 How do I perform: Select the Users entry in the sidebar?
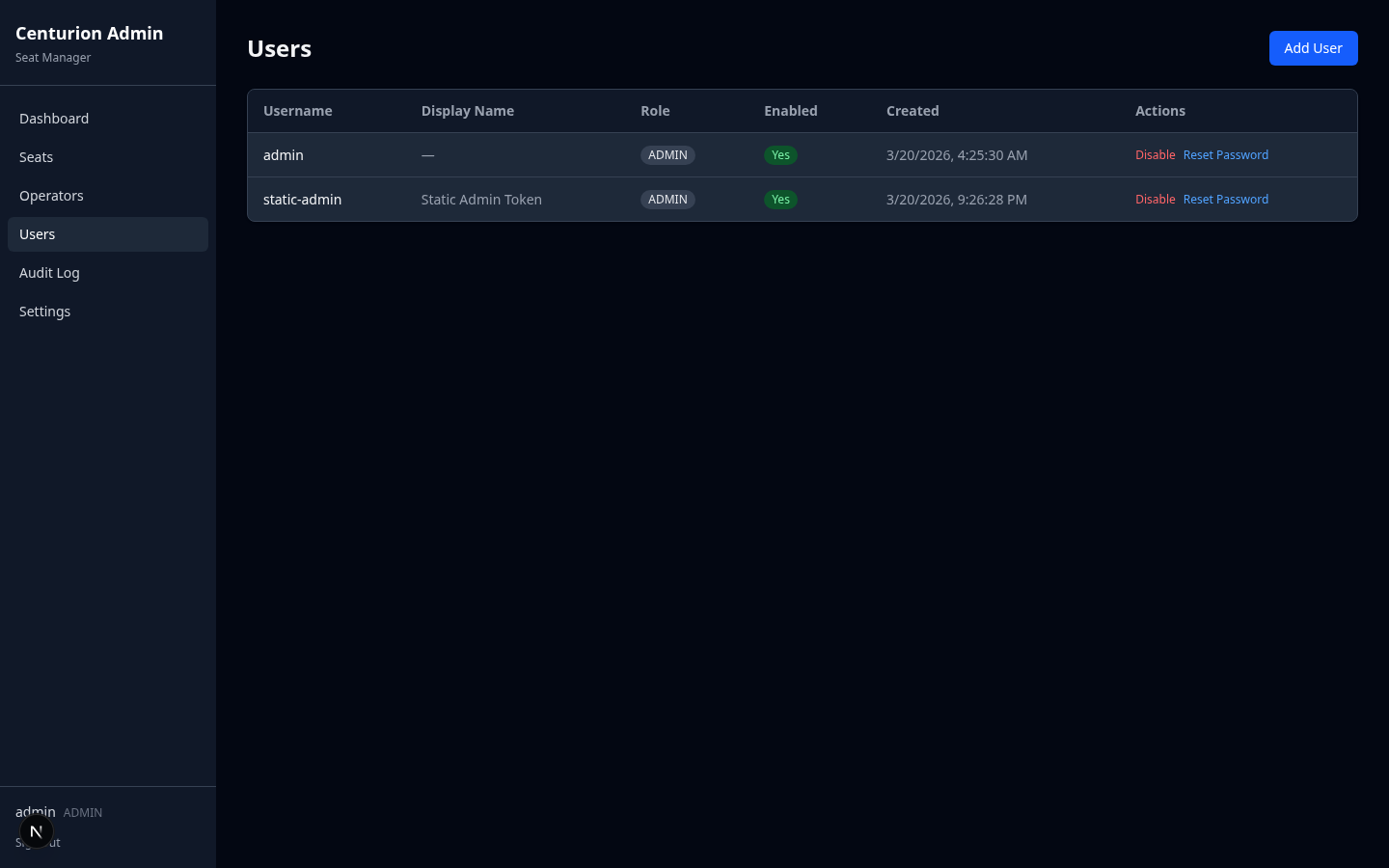[37, 234]
